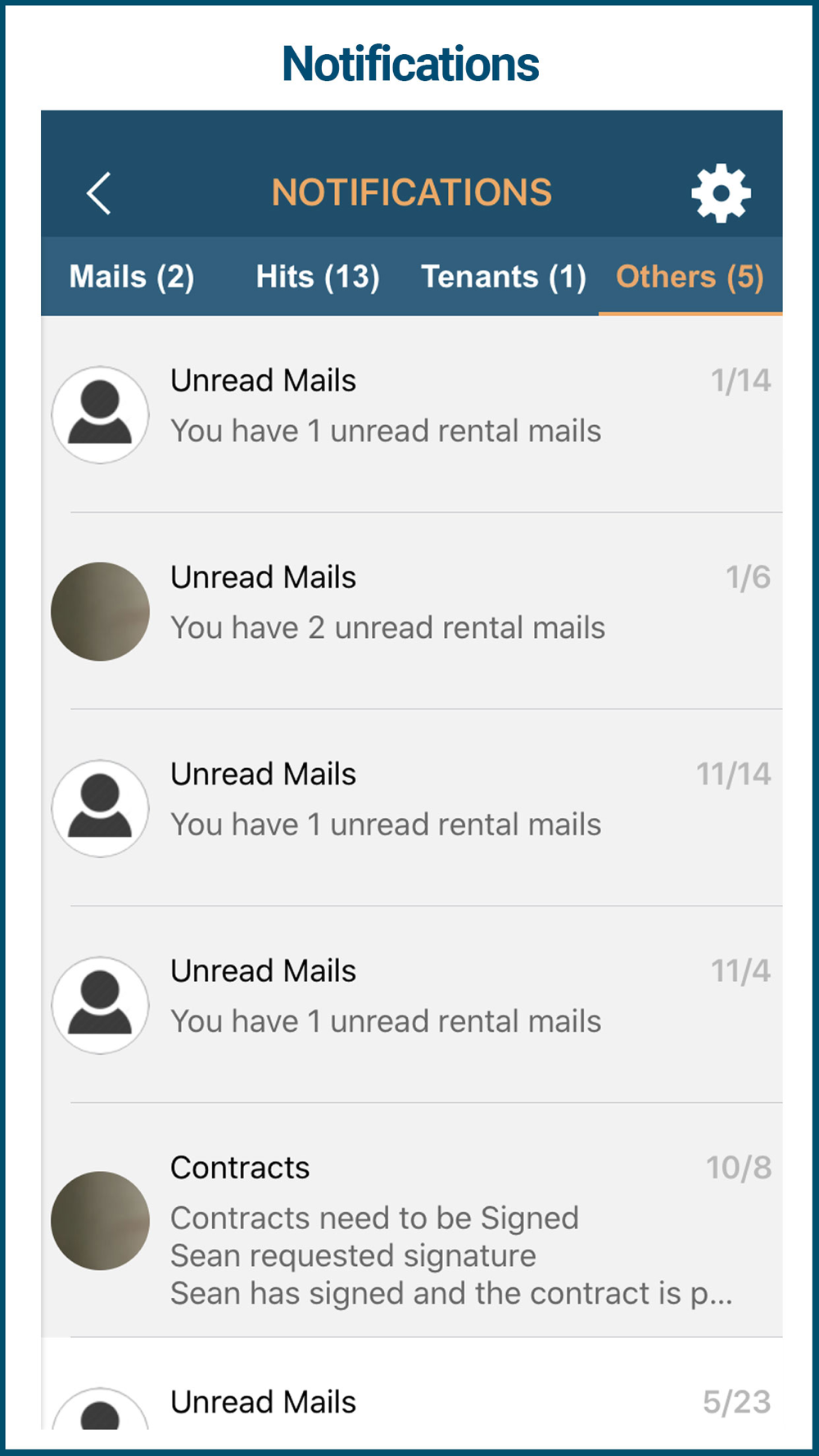This screenshot has width=819, height=1456.
Task: Tap avatar icon of 5/23 notification
Action: pyautogui.click(x=100, y=1410)
